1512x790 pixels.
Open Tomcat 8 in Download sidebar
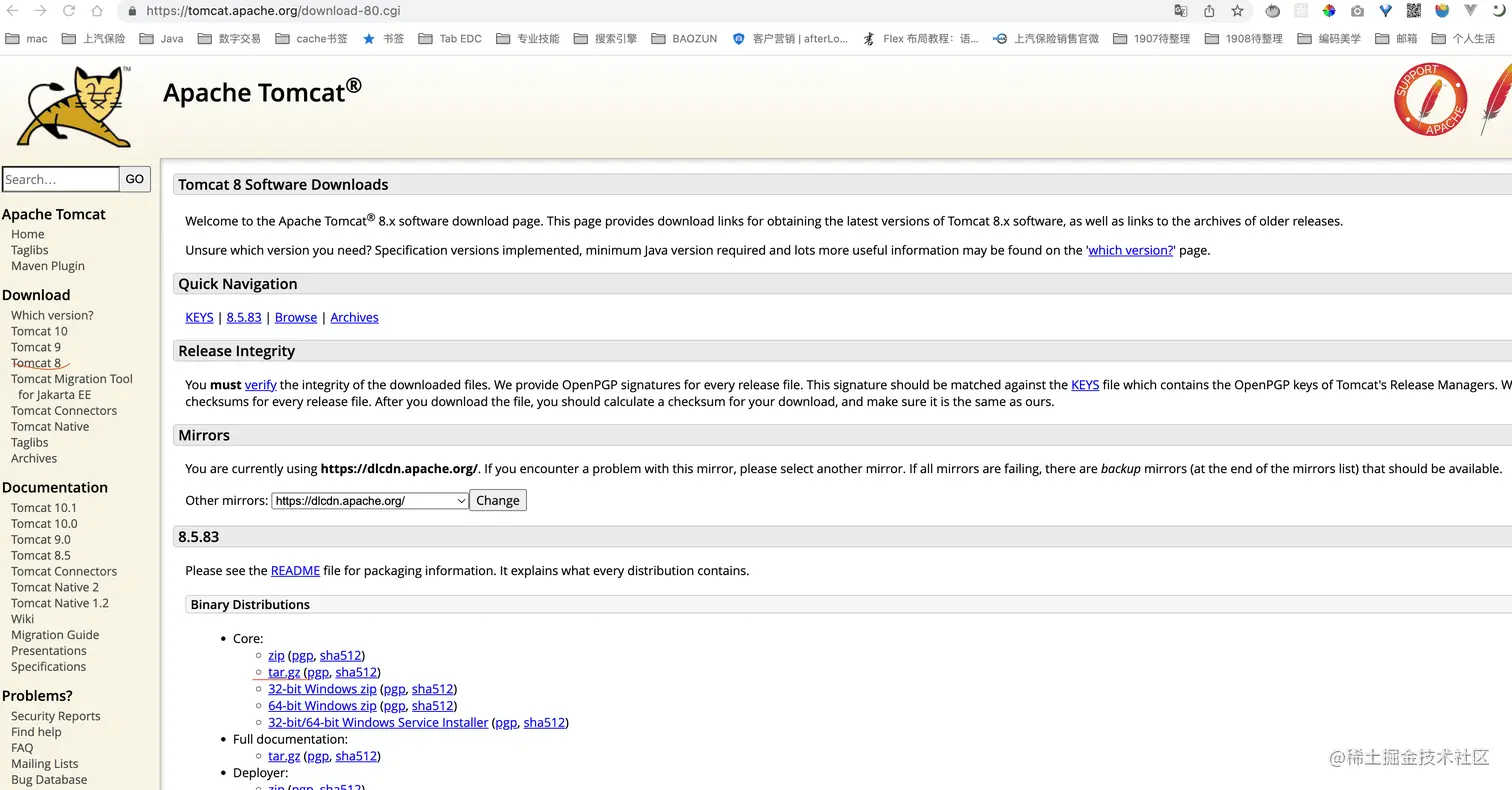[x=36, y=363]
